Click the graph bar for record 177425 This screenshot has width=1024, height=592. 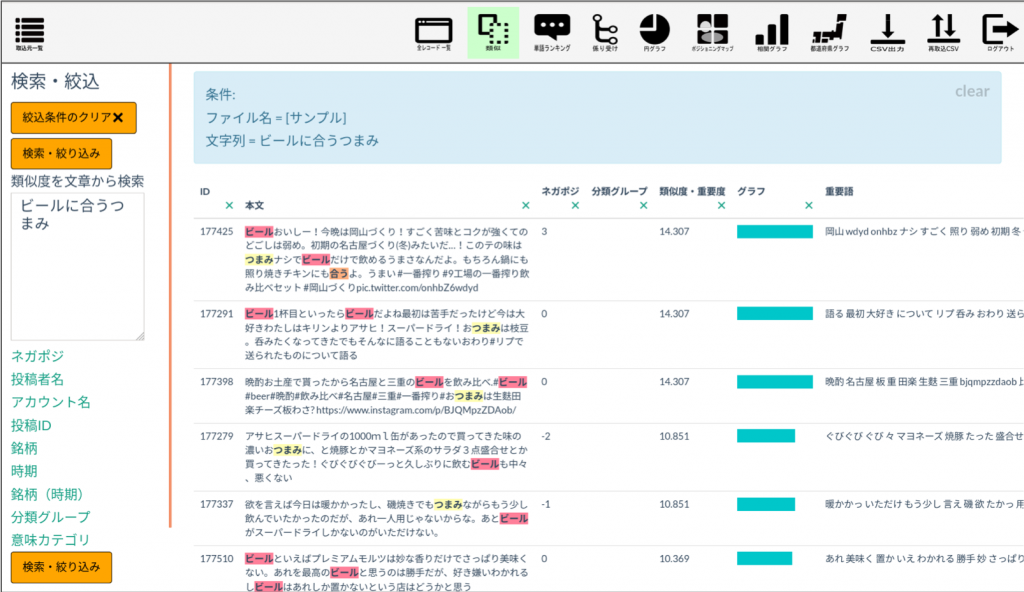[775, 231]
